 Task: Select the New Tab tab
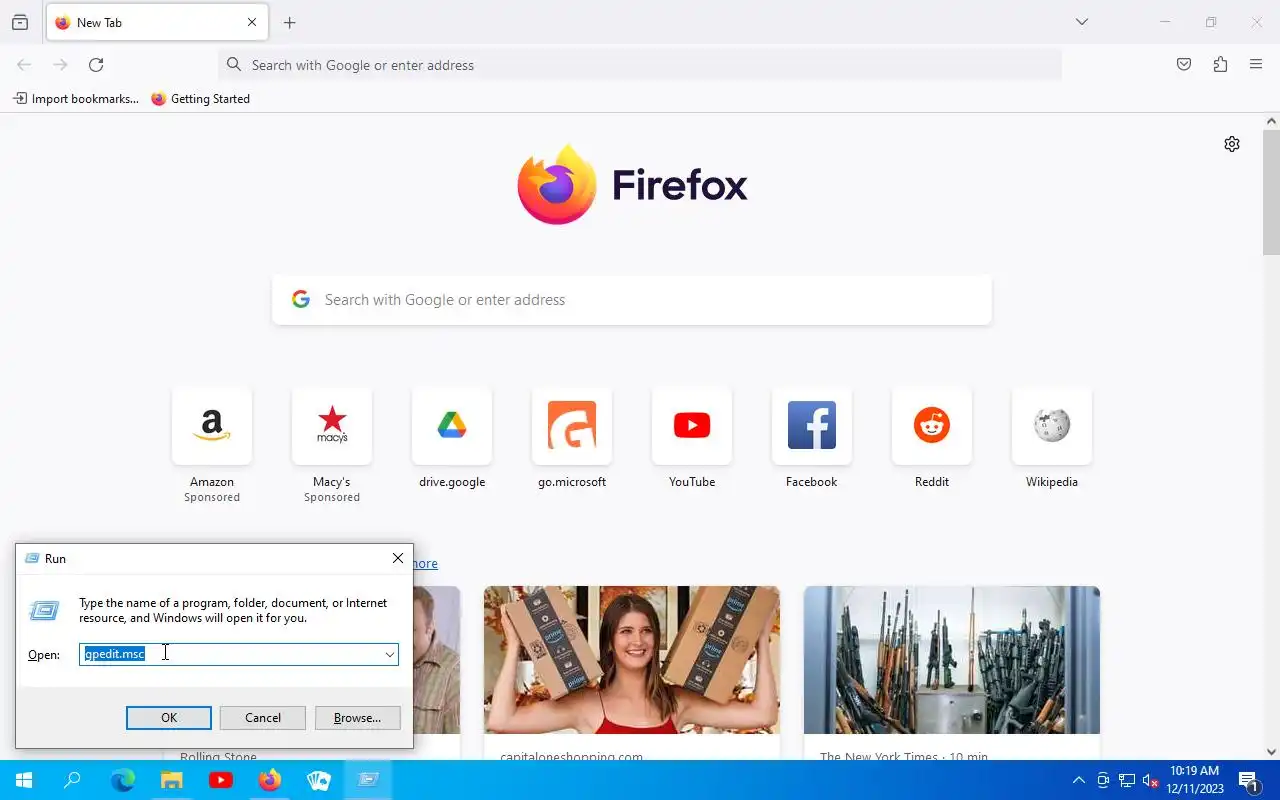(x=157, y=22)
